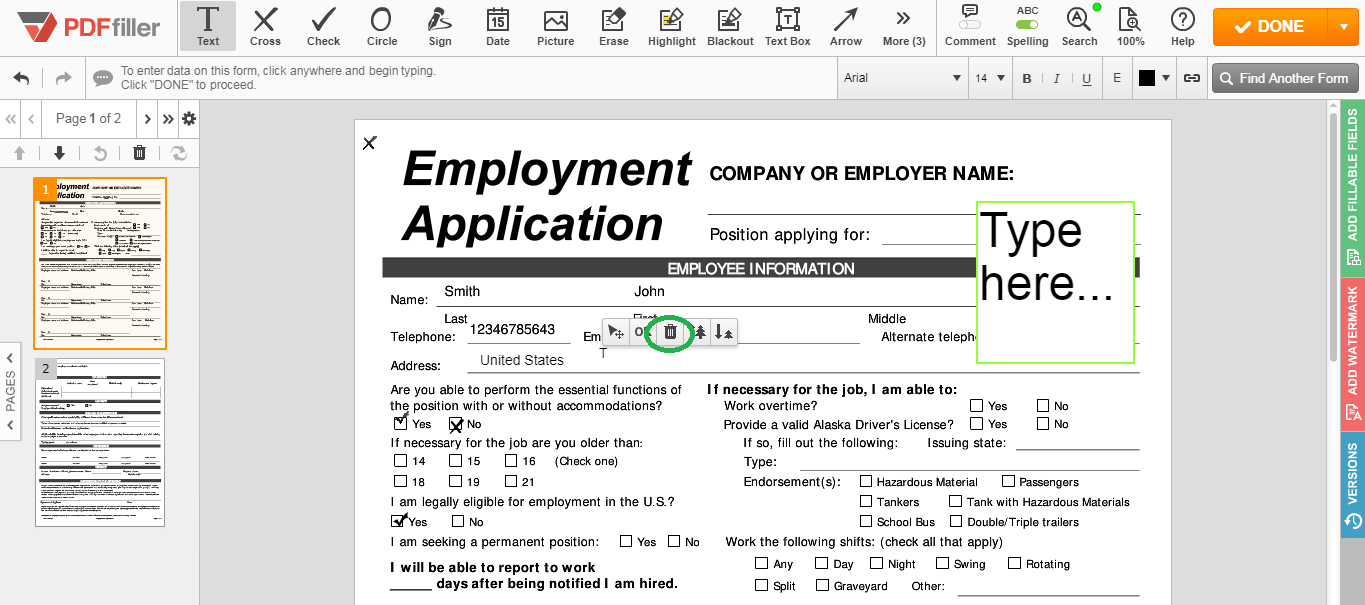
Task: Toggle bold formatting
Action: pyautogui.click(x=1027, y=78)
